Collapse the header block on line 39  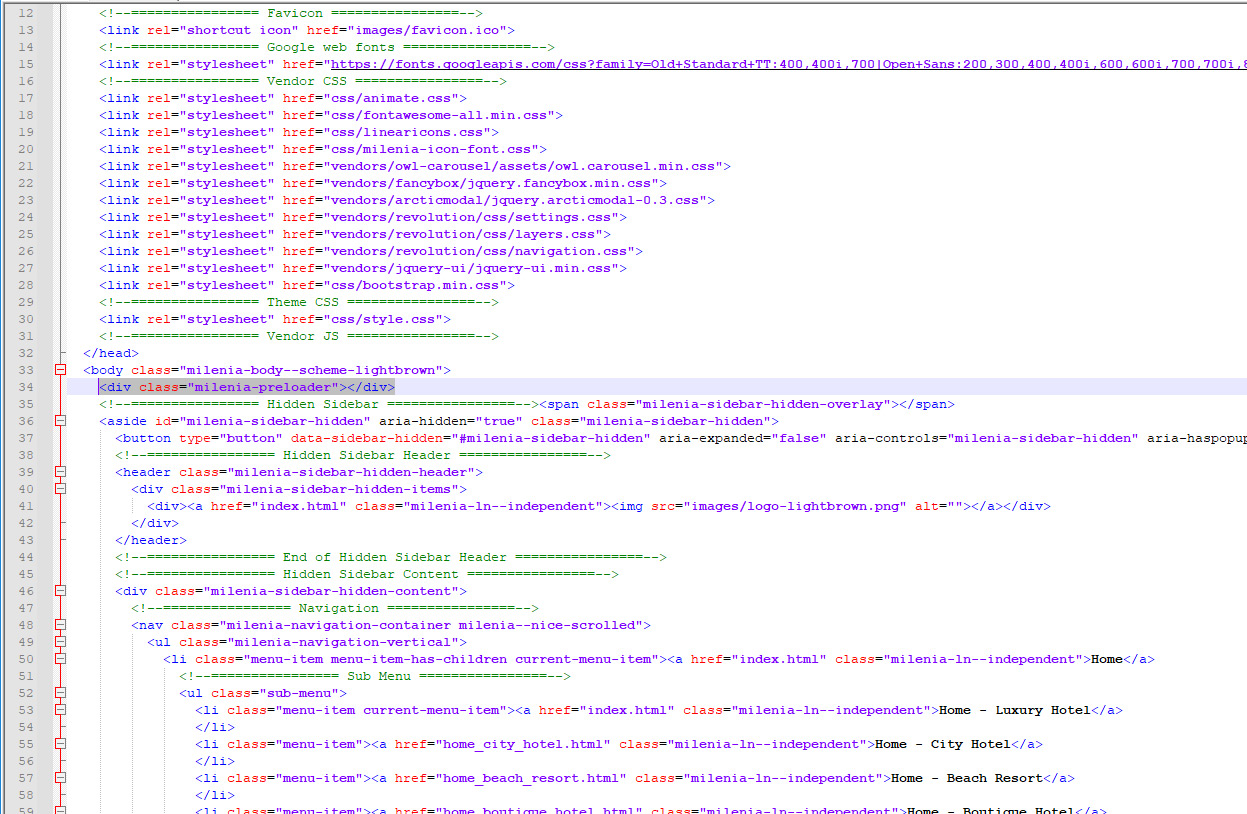[60, 472]
